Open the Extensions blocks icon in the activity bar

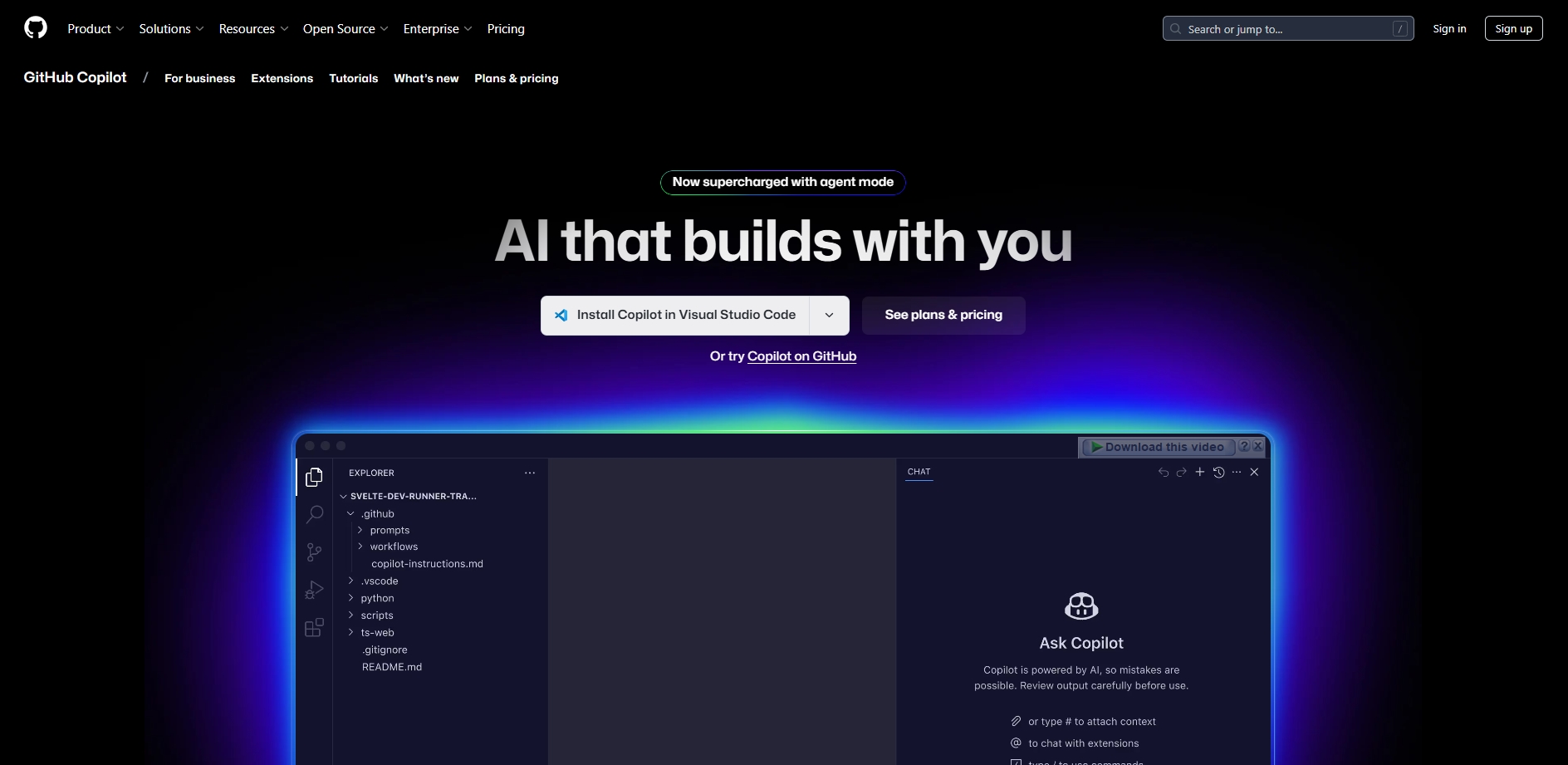tap(314, 628)
